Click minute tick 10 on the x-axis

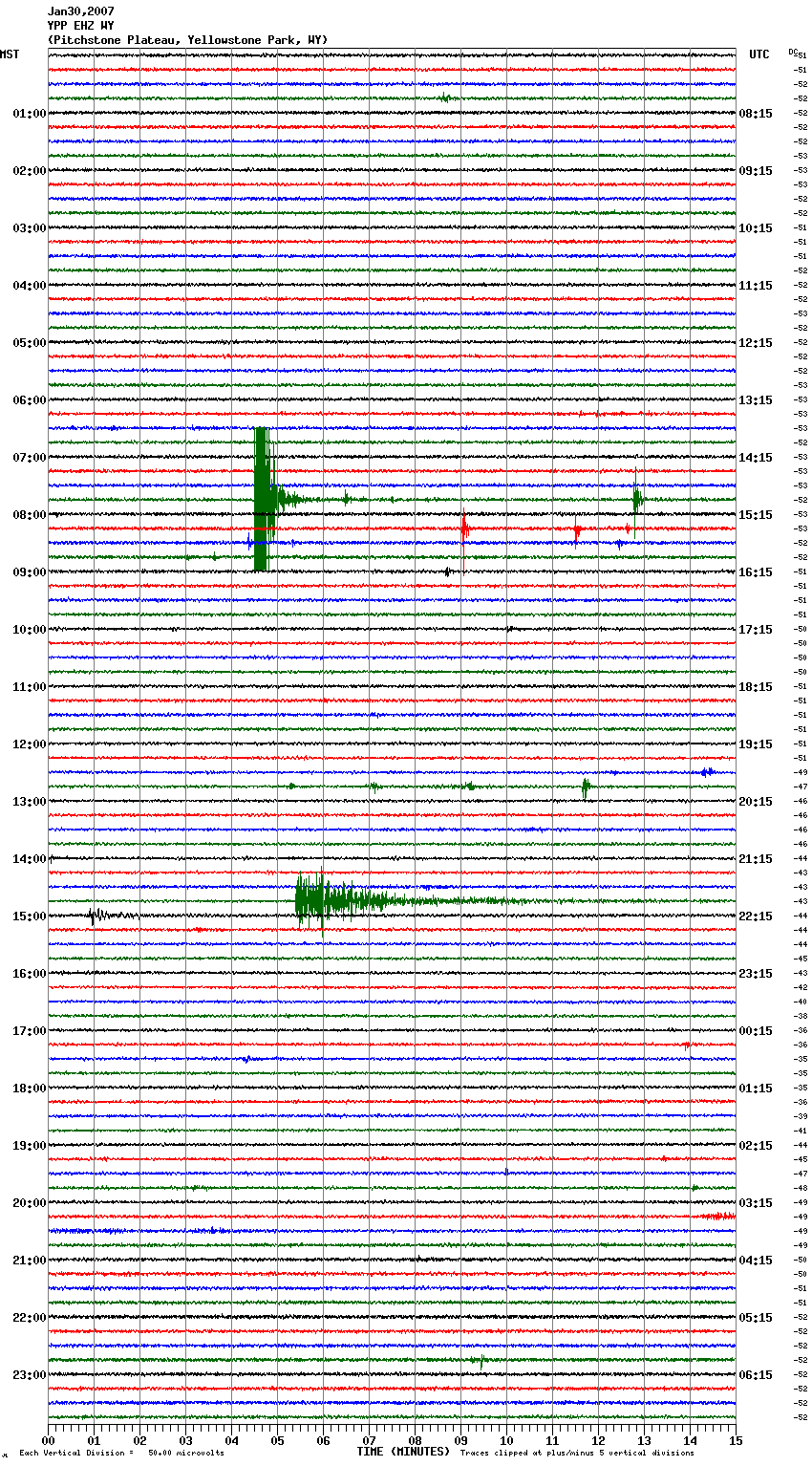click(x=506, y=1440)
